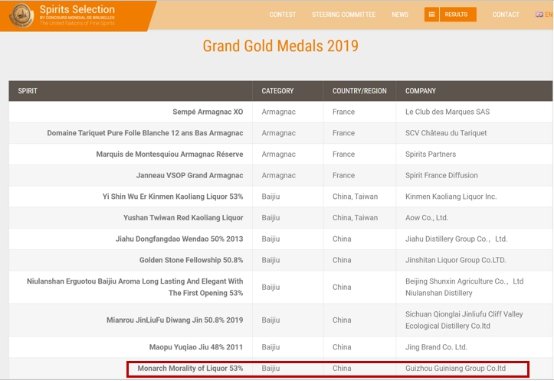Click China in Monarch Morality row
Viewport: 554px width, 381px height.
point(342,368)
